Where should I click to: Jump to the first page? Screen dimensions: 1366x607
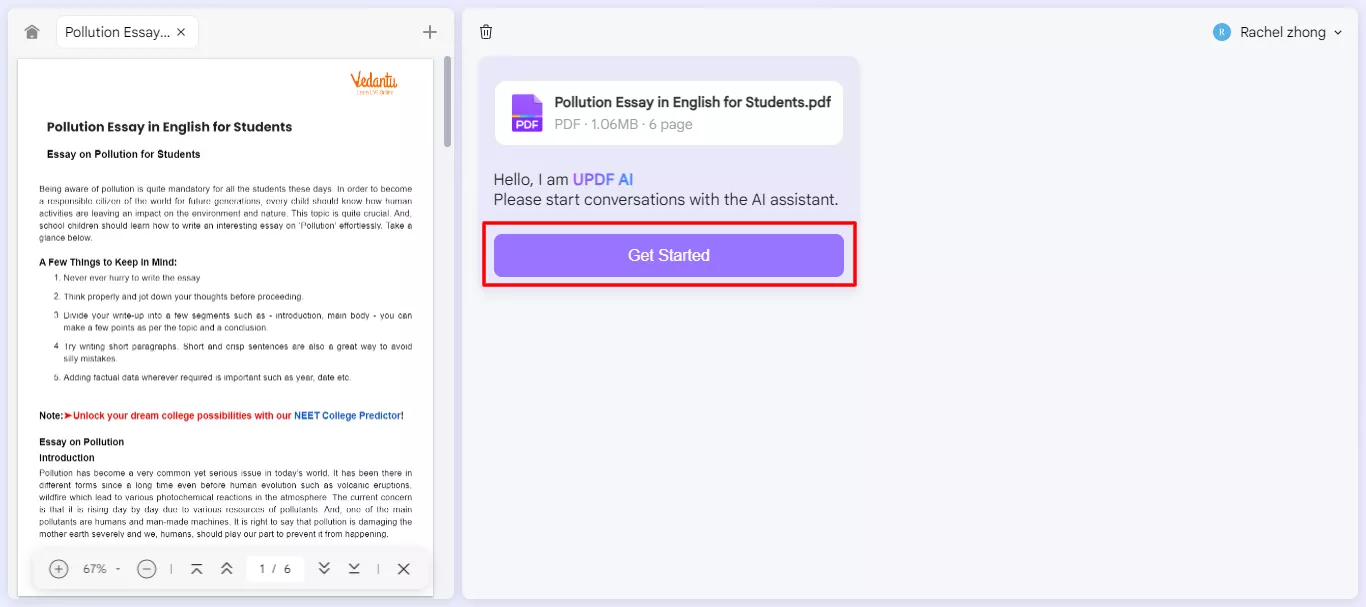coord(197,569)
